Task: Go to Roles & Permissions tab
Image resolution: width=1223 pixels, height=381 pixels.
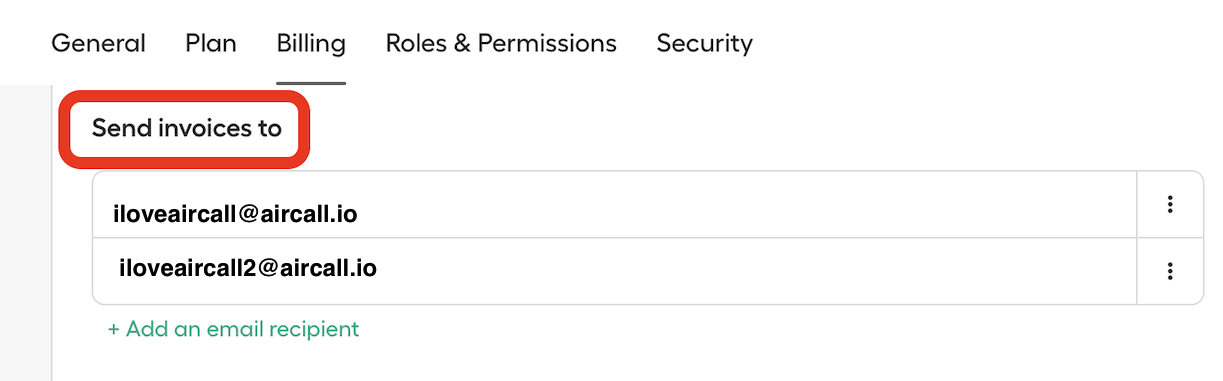Action: pos(501,44)
